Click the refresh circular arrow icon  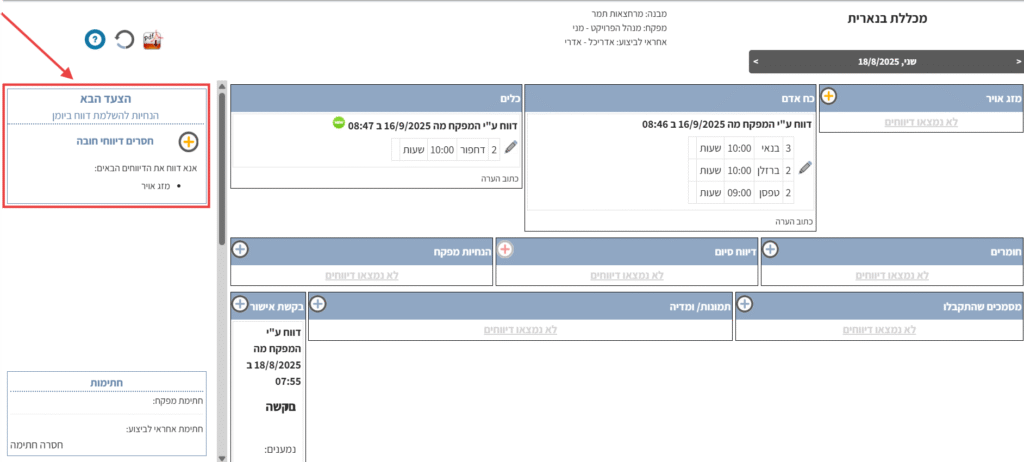tap(124, 40)
